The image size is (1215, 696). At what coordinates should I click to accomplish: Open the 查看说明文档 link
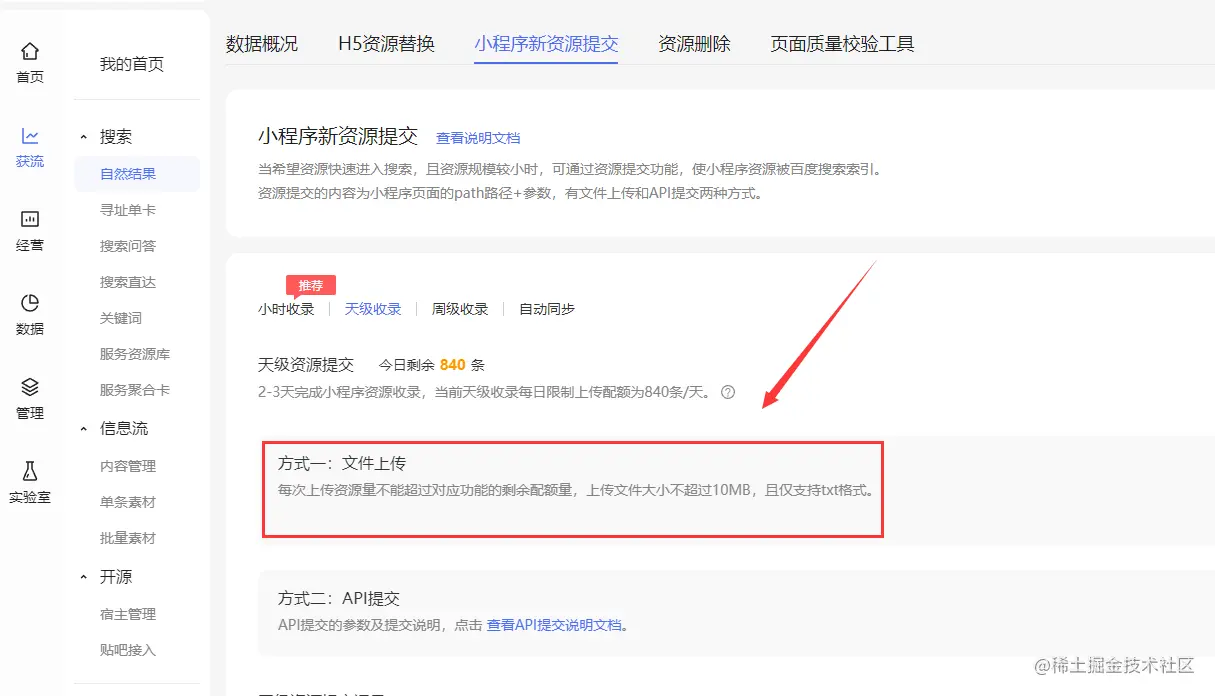coord(477,138)
